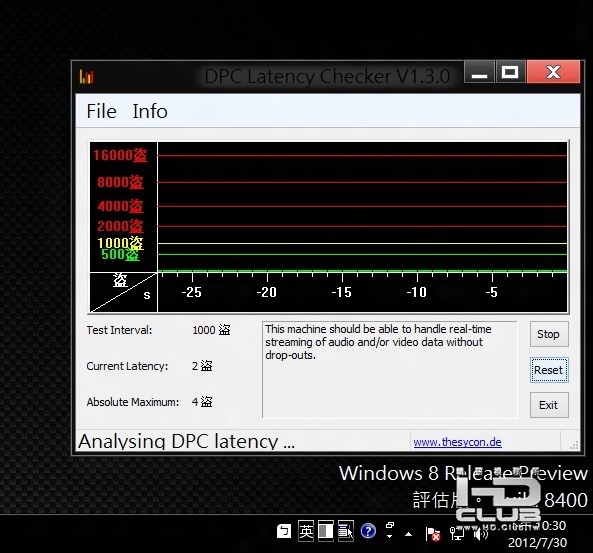This screenshot has height=553, width=593.
Task: Click the 8000 label on graph axis
Action: point(120,182)
